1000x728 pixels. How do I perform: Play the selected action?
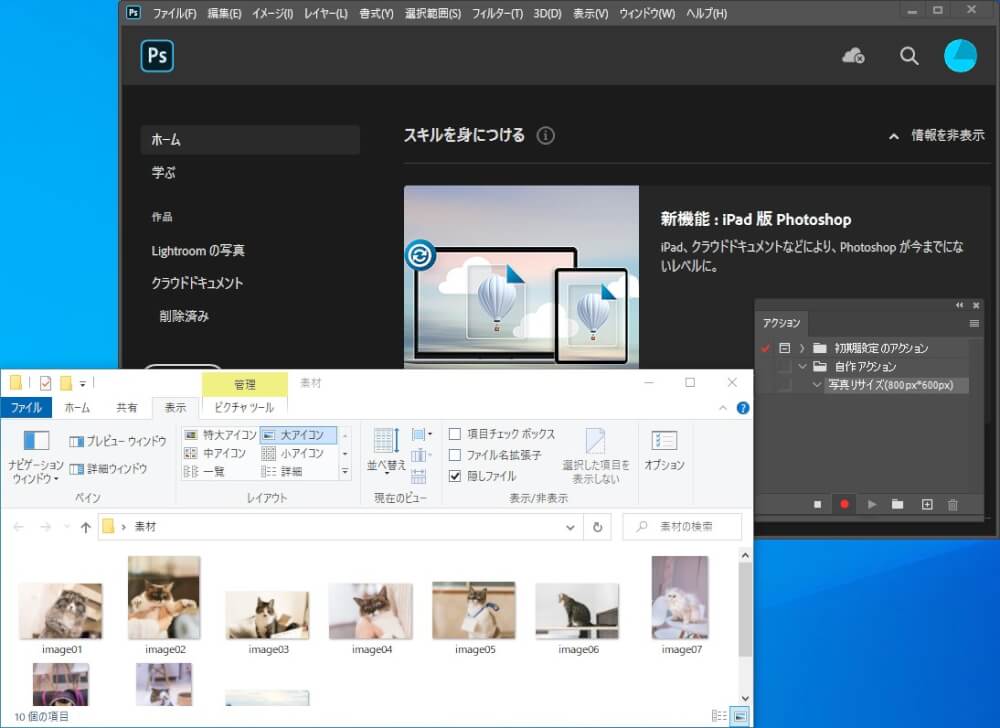[x=872, y=504]
